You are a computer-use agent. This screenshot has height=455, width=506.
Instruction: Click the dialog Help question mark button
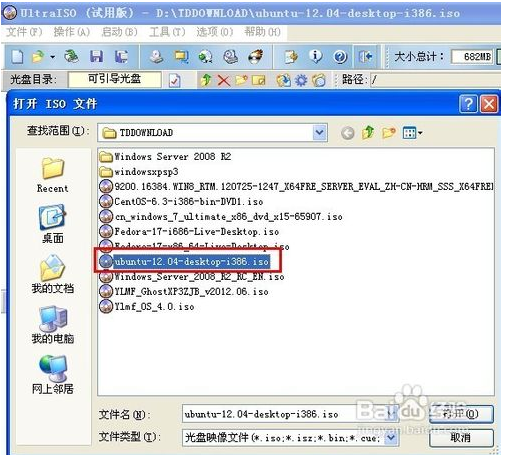coord(468,104)
